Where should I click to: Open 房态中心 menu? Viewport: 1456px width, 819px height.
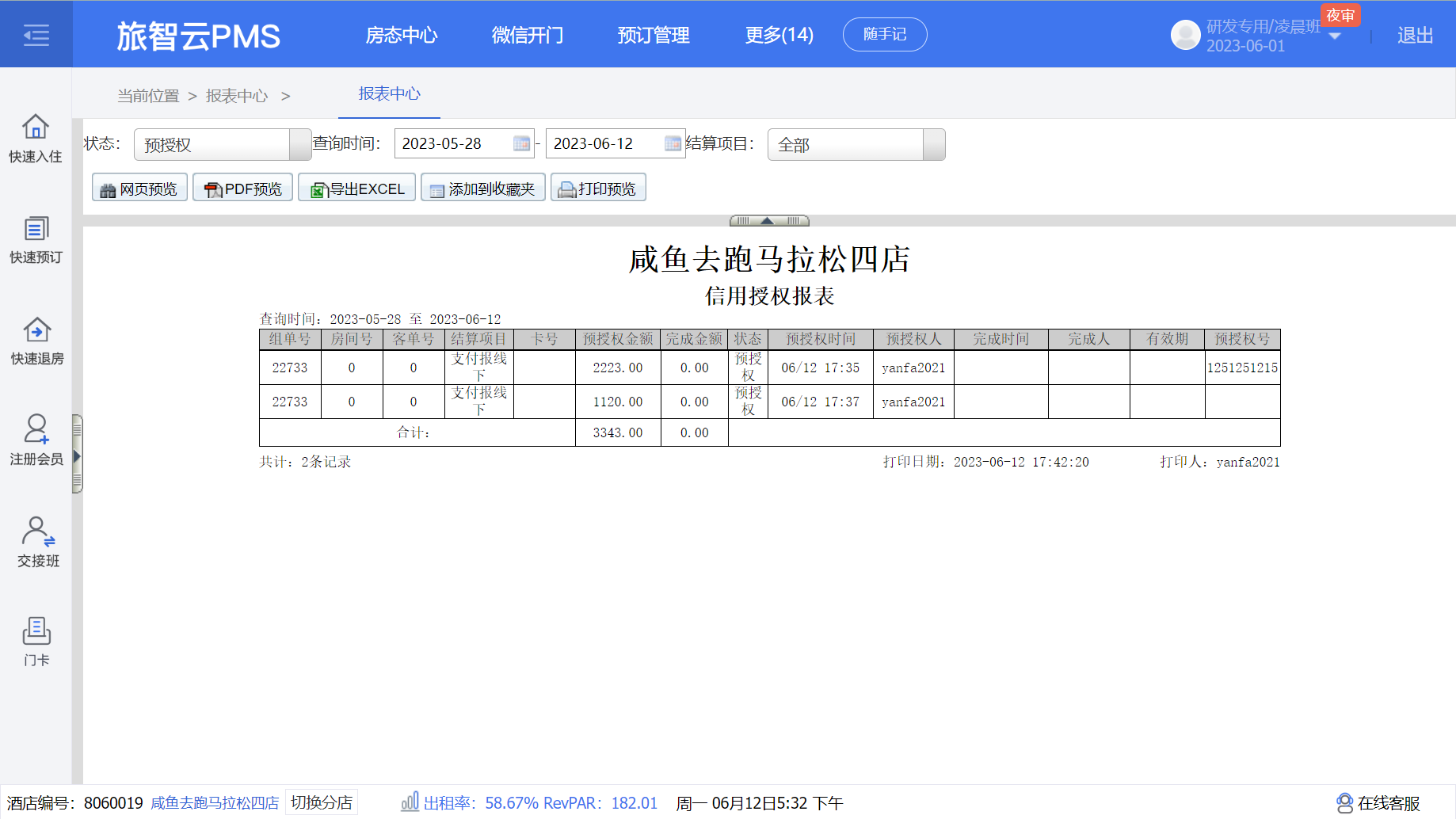tap(402, 35)
